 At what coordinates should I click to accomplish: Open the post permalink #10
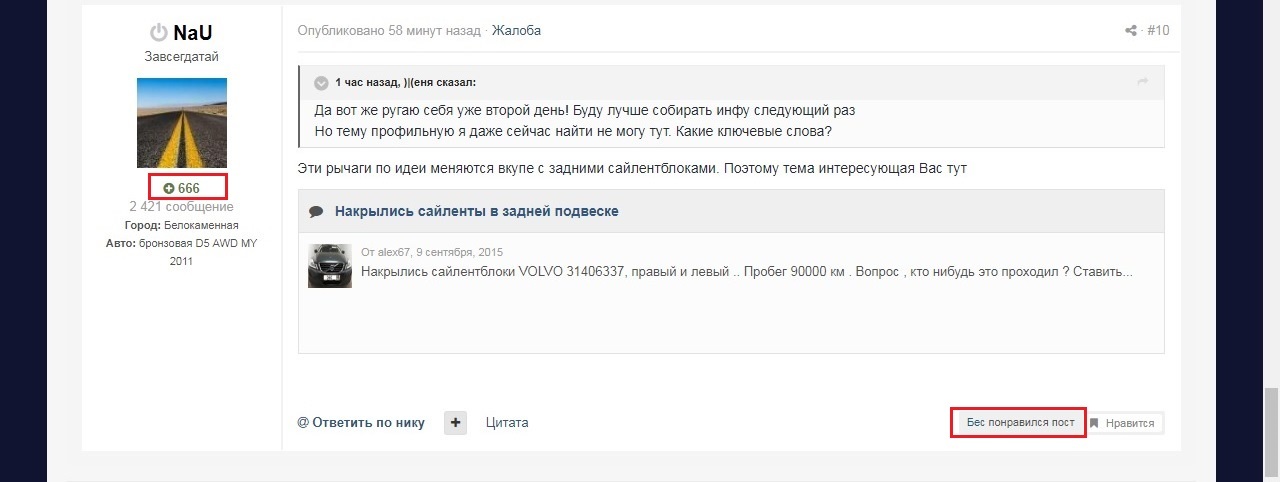(1158, 31)
